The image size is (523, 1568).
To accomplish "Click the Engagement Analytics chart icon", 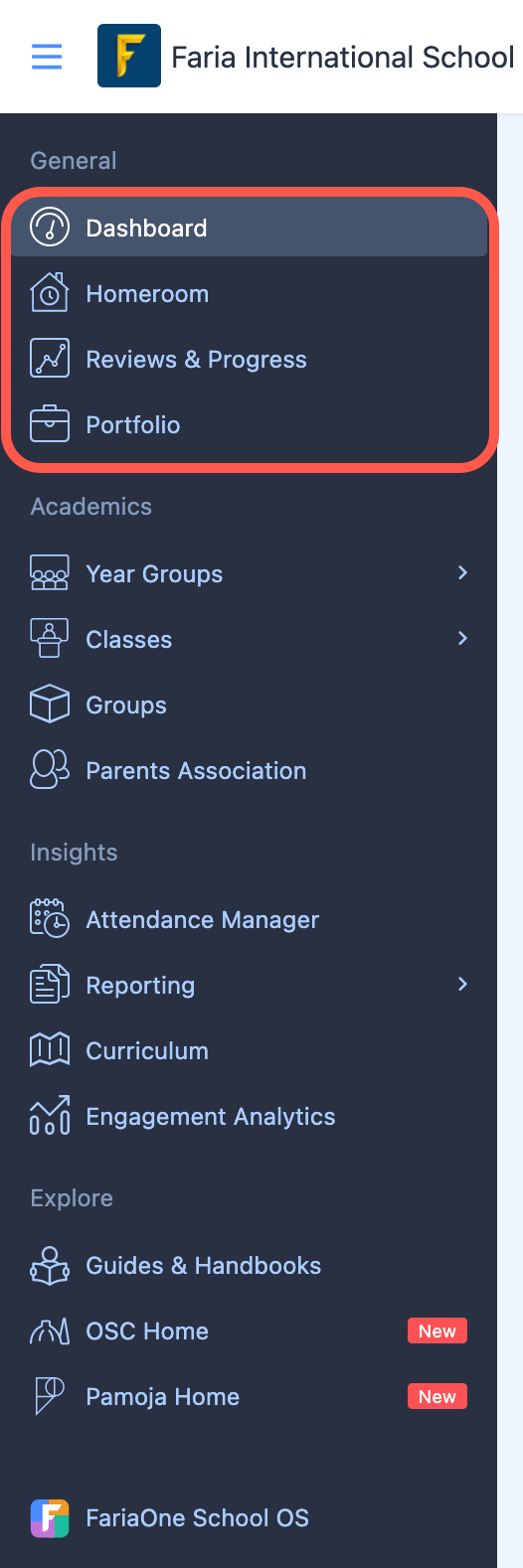I will point(50,1116).
